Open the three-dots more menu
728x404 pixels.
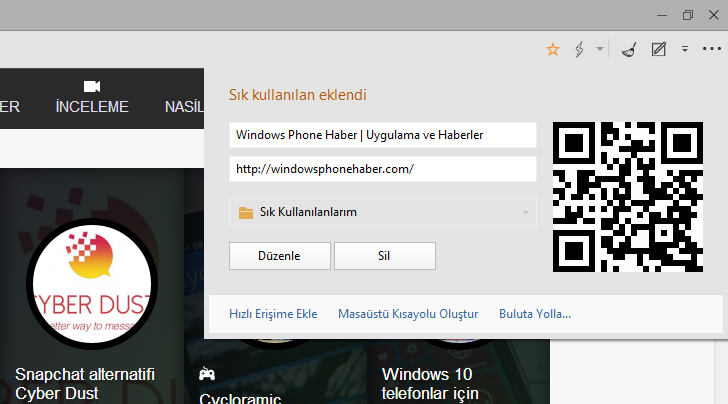[x=712, y=49]
